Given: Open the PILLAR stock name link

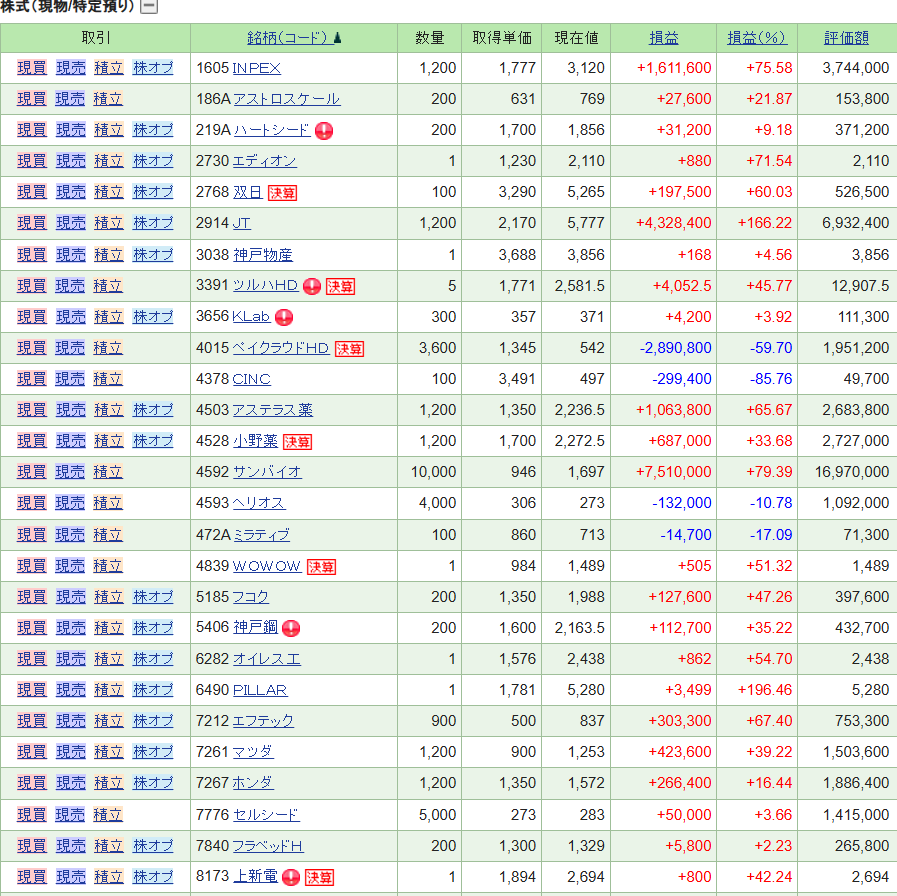Looking at the screenshot, I should tap(260, 690).
